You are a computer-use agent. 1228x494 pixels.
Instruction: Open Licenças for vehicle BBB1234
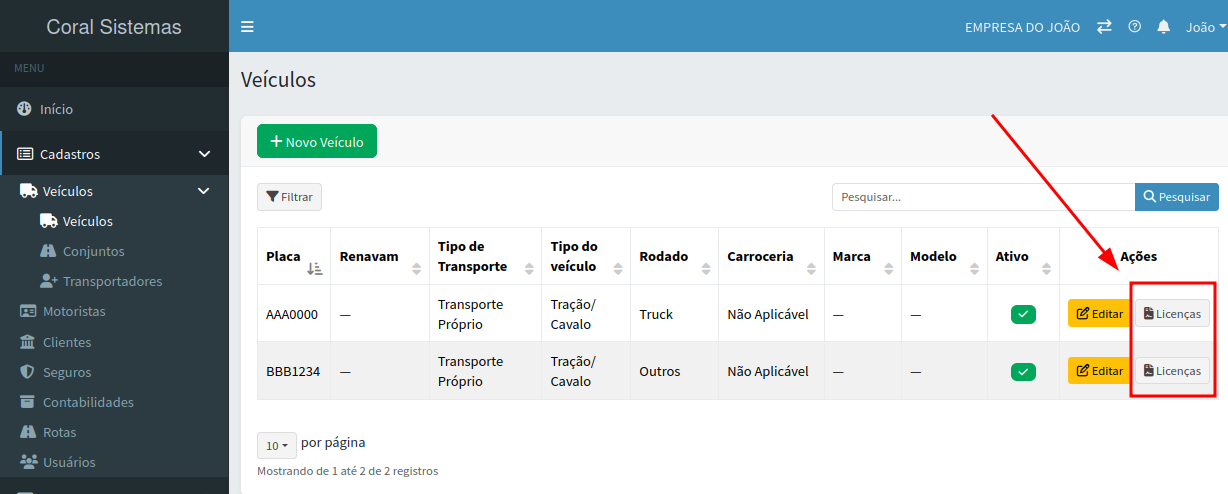pos(1171,371)
